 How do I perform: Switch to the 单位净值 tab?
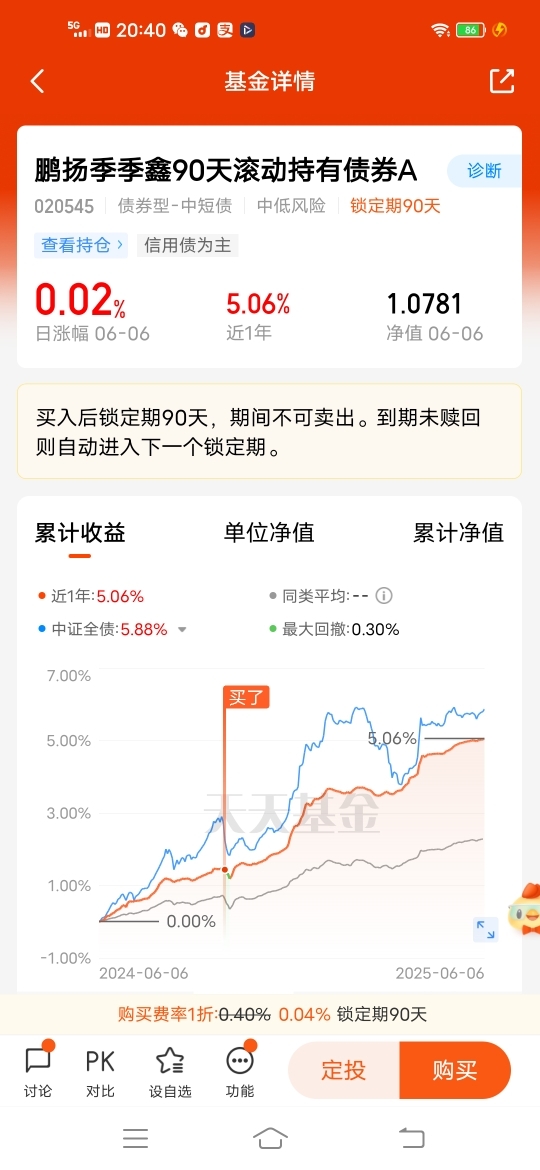coord(269,532)
